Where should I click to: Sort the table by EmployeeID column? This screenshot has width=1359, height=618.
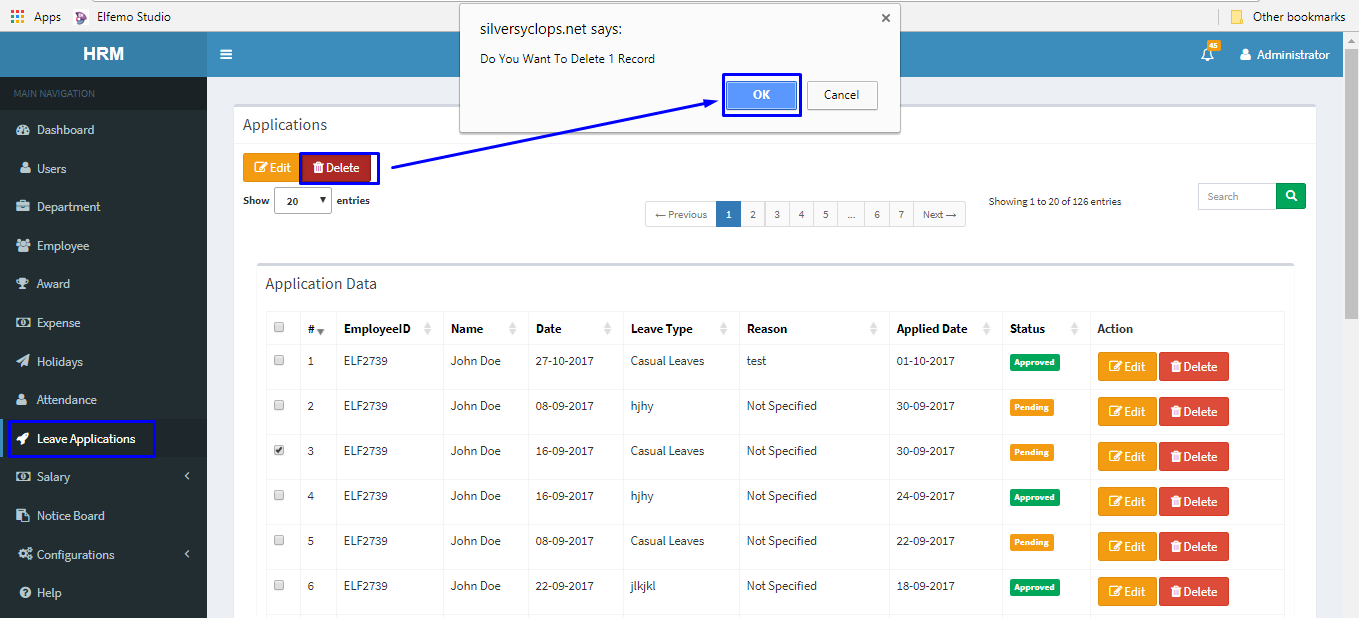coord(390,329)
